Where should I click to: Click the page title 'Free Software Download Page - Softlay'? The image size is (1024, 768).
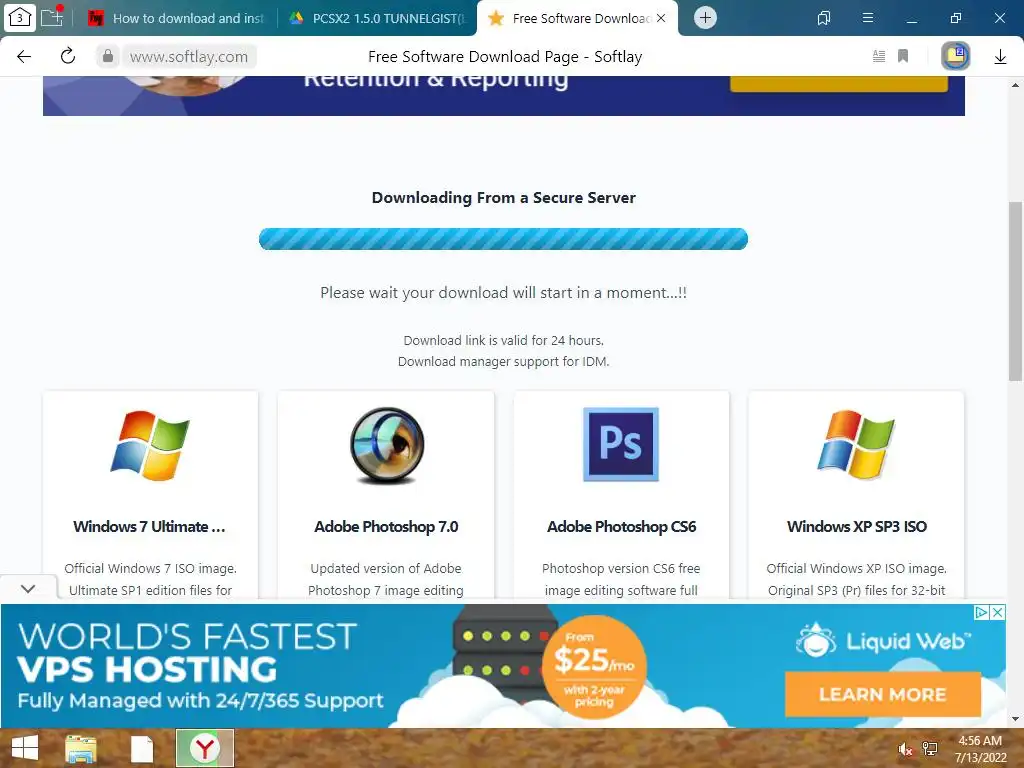[x=505, y=57]
